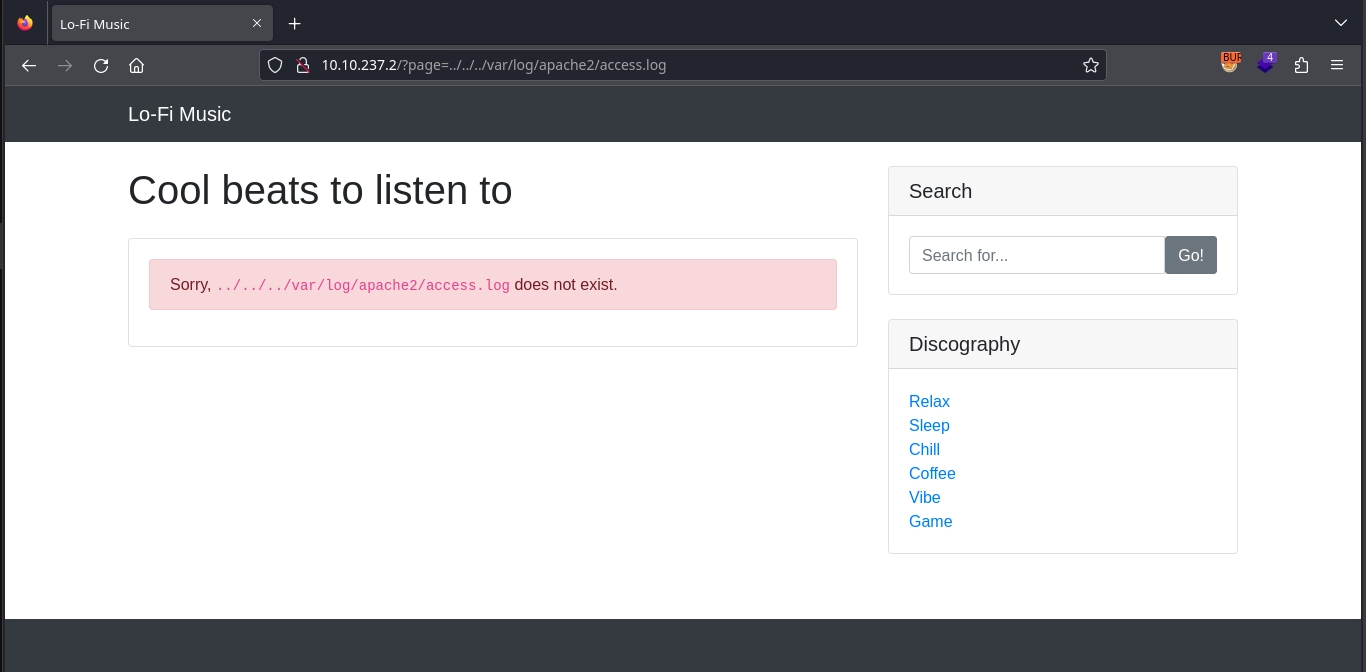Open the Extensions puzzle piece menu

tap(1301, 66)
